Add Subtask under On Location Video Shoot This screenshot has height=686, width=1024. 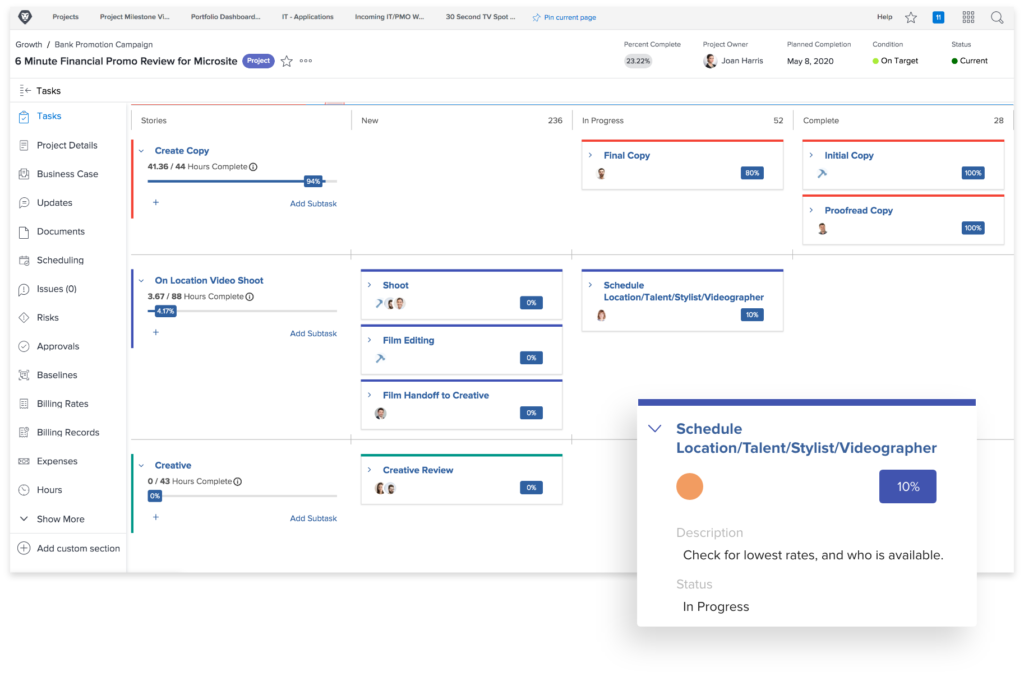pos(314,333)
